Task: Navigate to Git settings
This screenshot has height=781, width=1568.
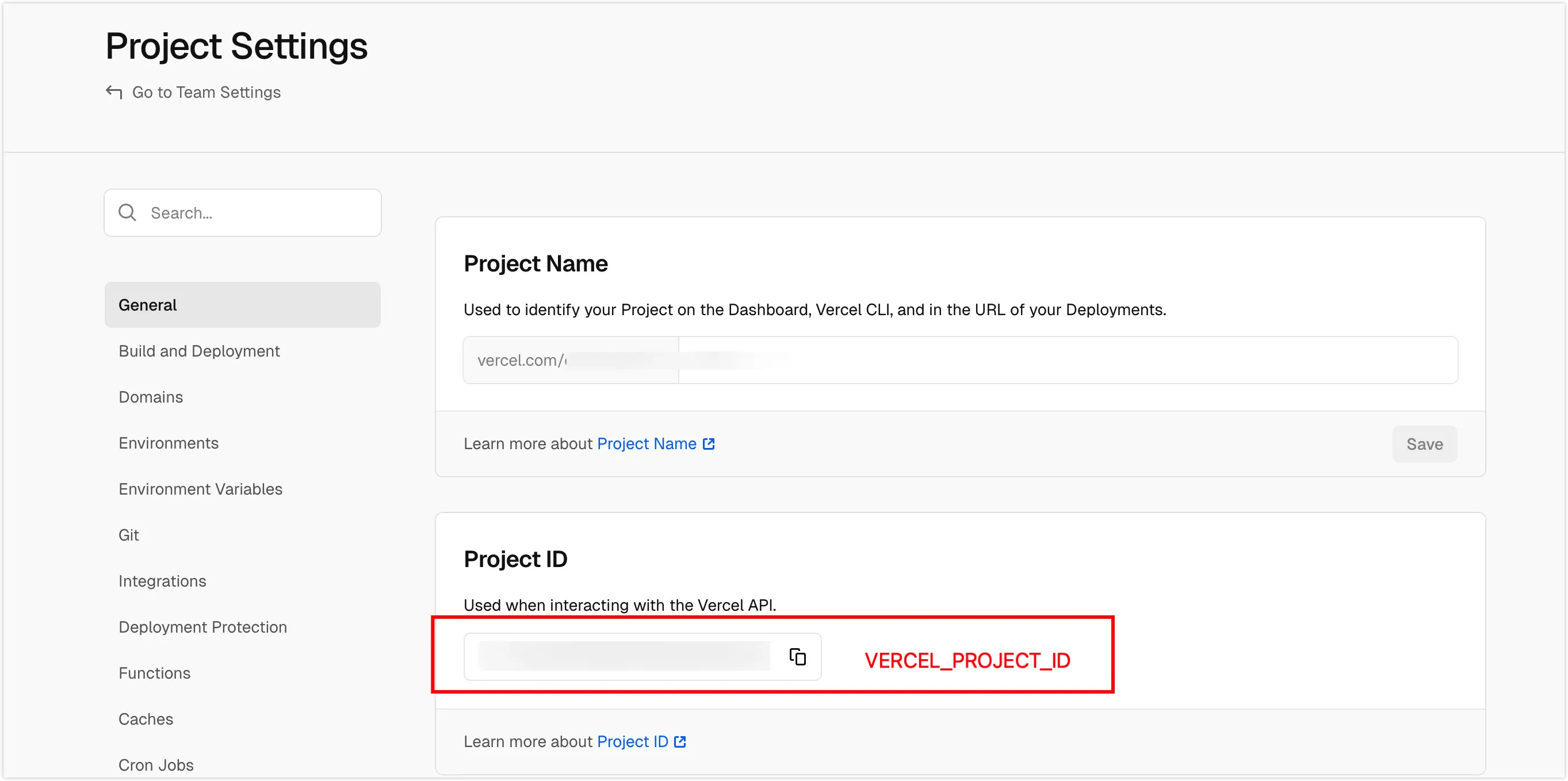Action: click(128, 535)
